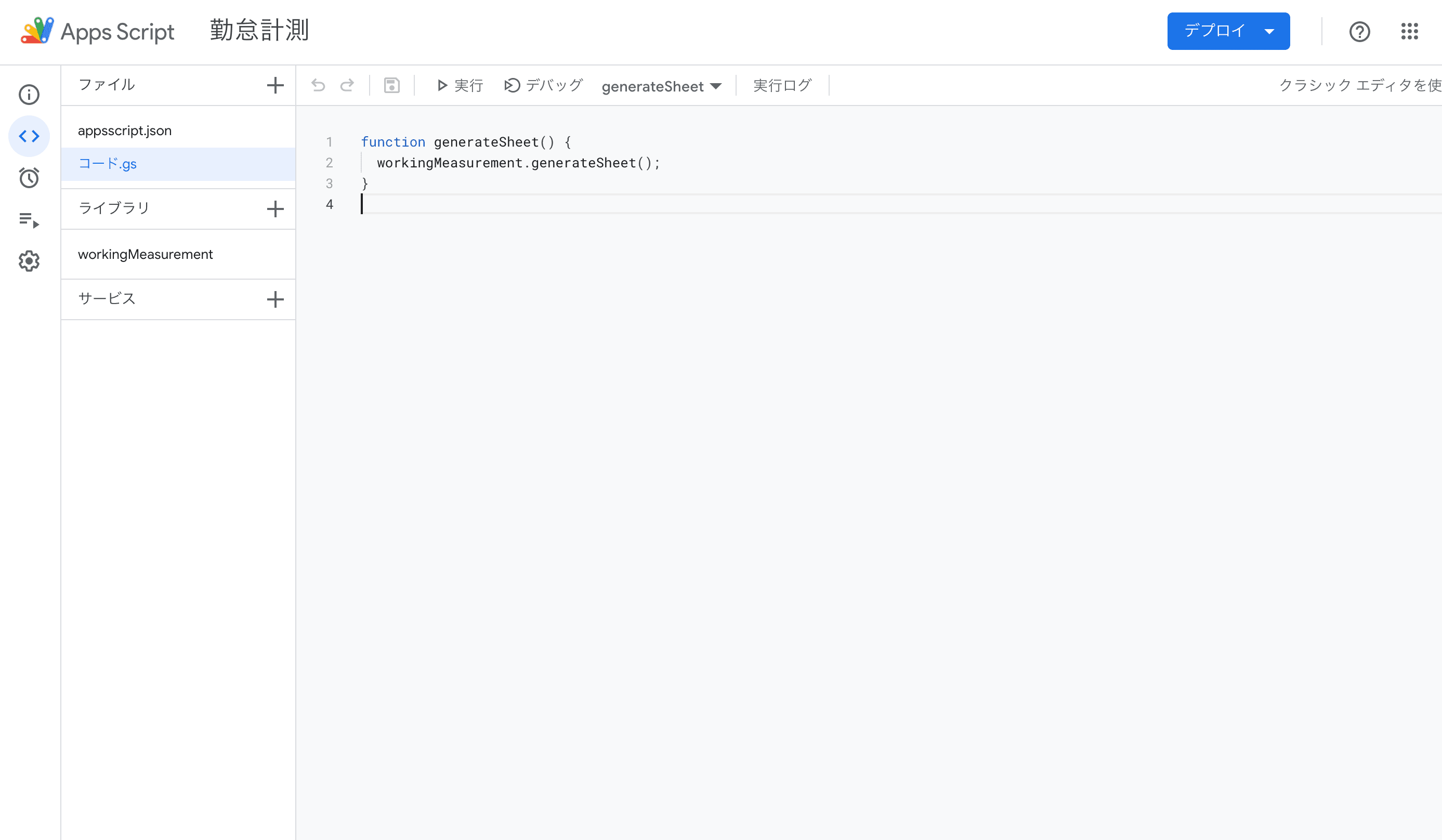1442x840 pixels.
Task: Add a service with plus button
Action: (x=275, y=299)
